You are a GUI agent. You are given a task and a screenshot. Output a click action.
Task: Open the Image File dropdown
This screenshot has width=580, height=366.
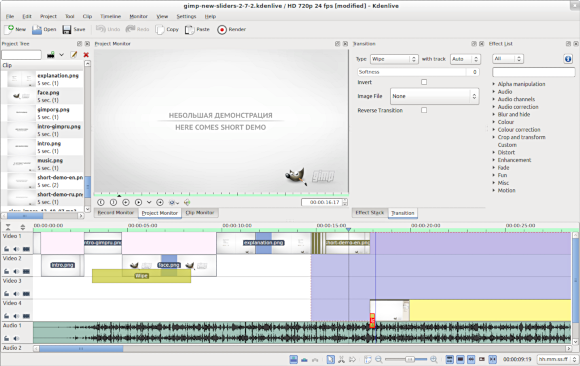[x=435, y=96]
